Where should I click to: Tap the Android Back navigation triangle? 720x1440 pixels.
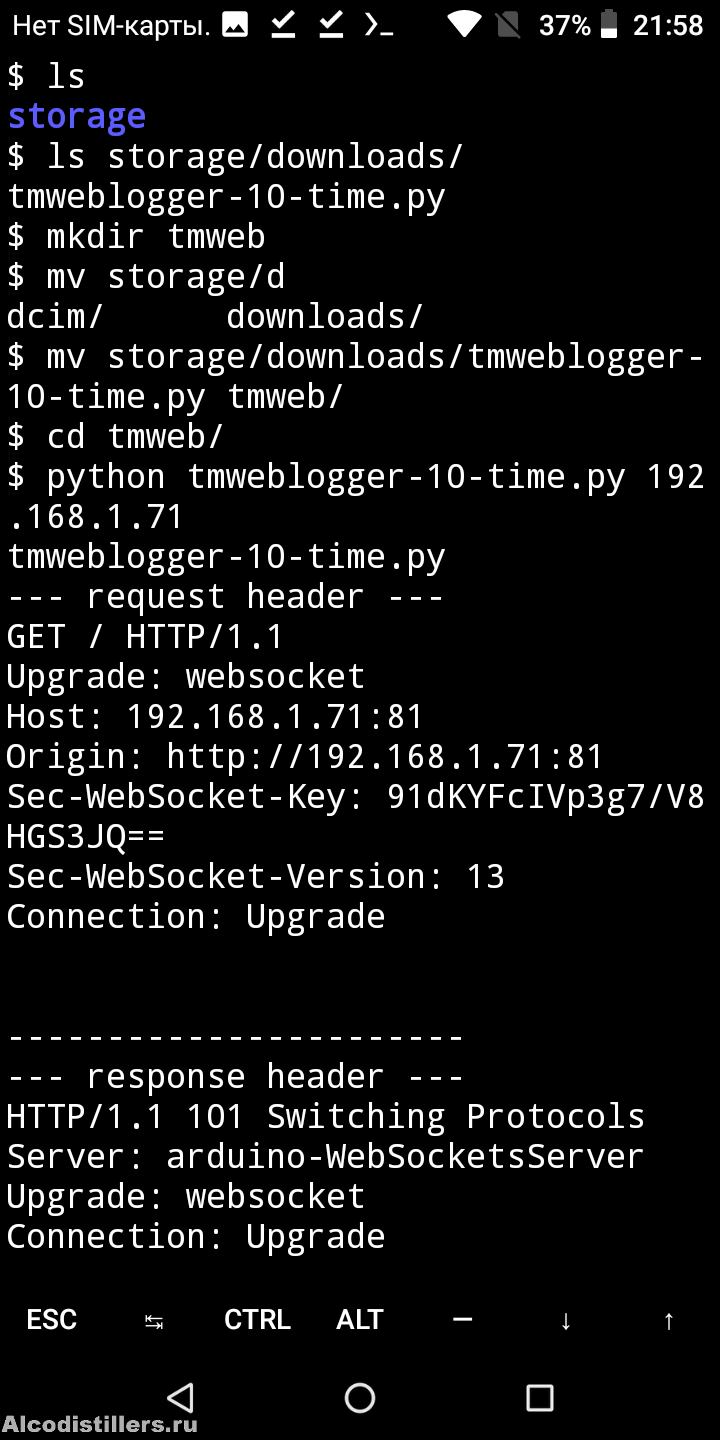[180, 1397]
